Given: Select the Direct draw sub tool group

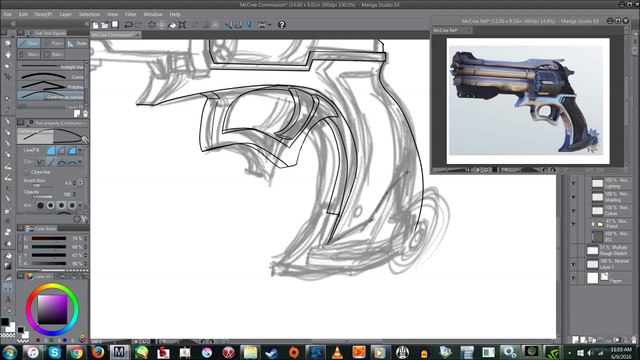Looking at the screenshot, I should pyautogui.click(x=29, y=43).
